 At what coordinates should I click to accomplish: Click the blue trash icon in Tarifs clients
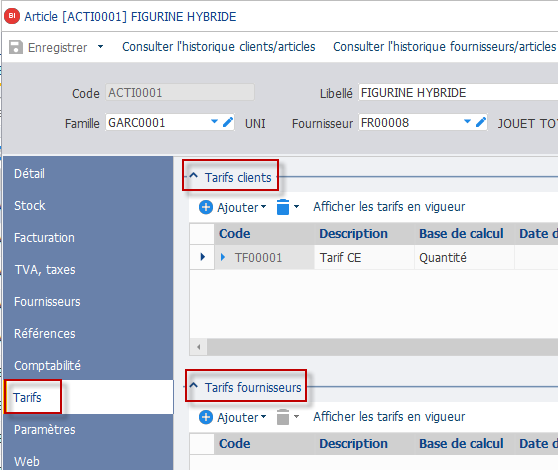(283, 207)
